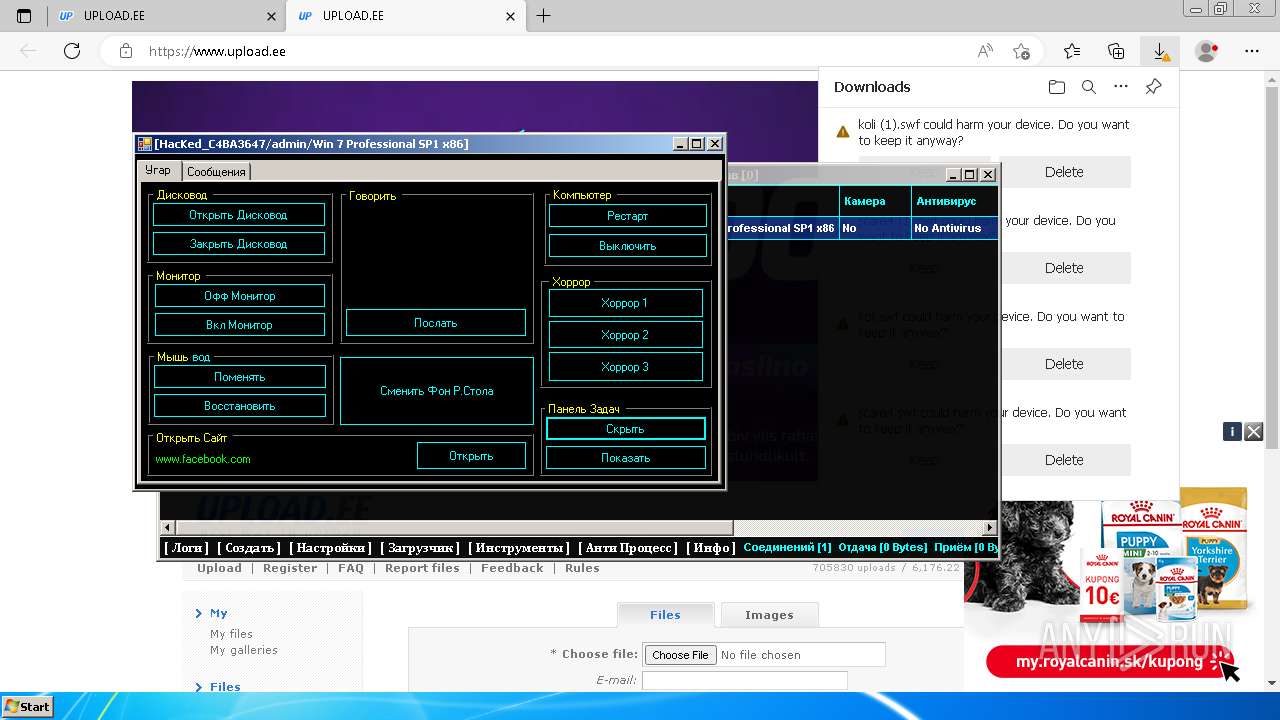The height and width of the screenshot is (720, 1280).
Task: Open the My galleries link
Action: coord(244,650)
